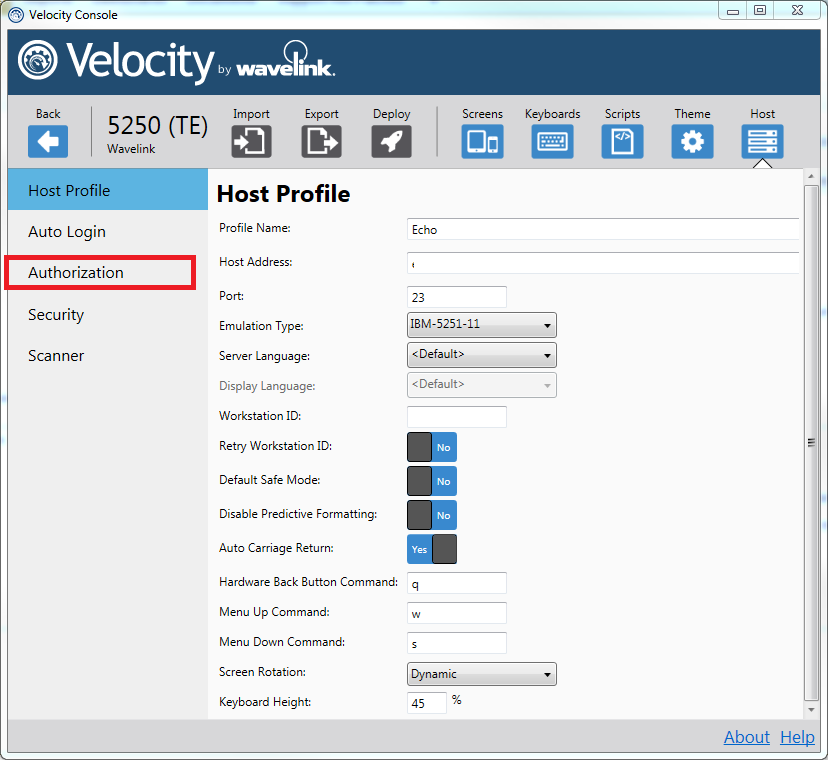Click the Scripts icon

(622, 141)
